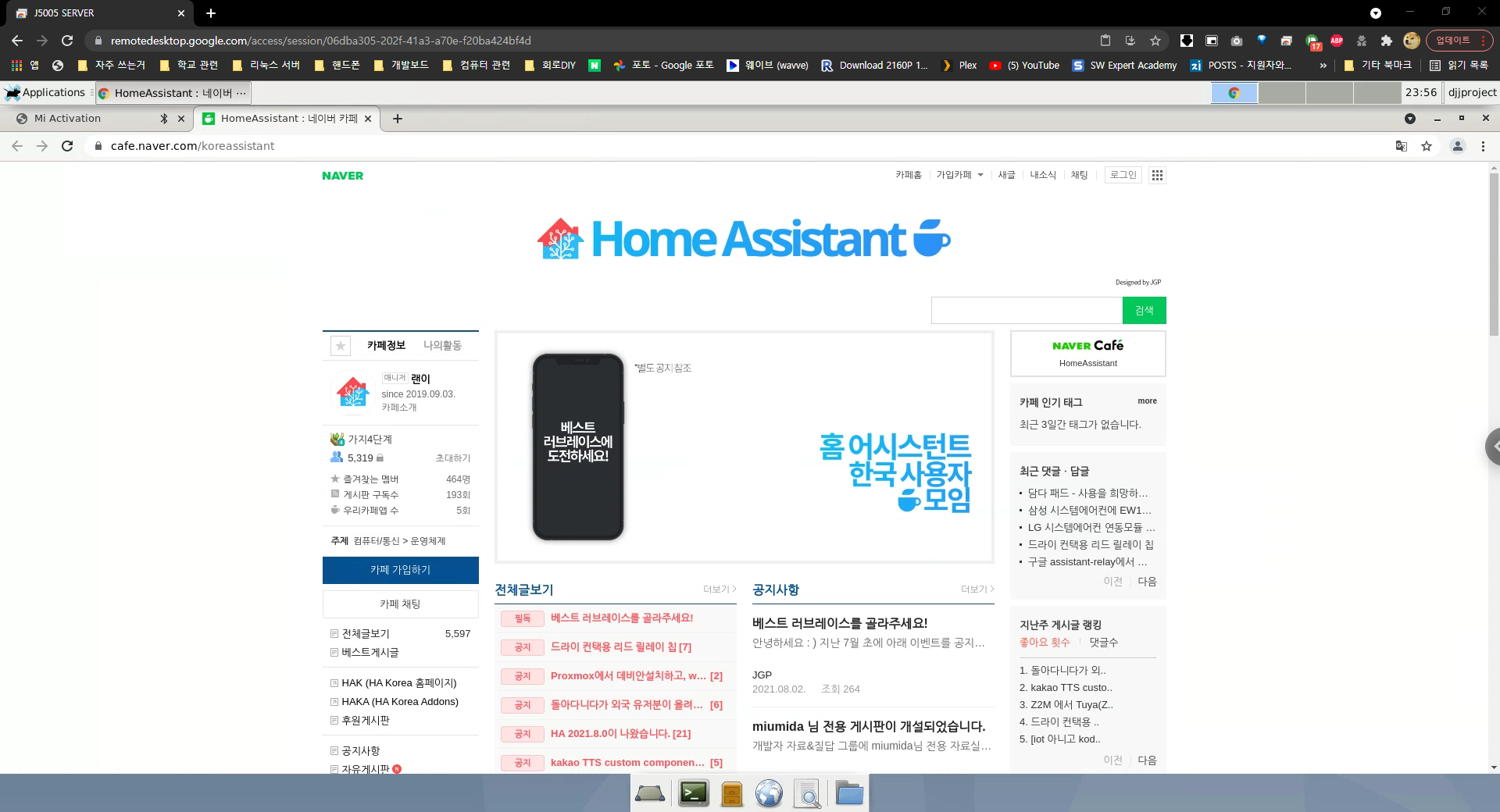Click the green 검색 button

pyautogui.click(x=1144, y=310)
